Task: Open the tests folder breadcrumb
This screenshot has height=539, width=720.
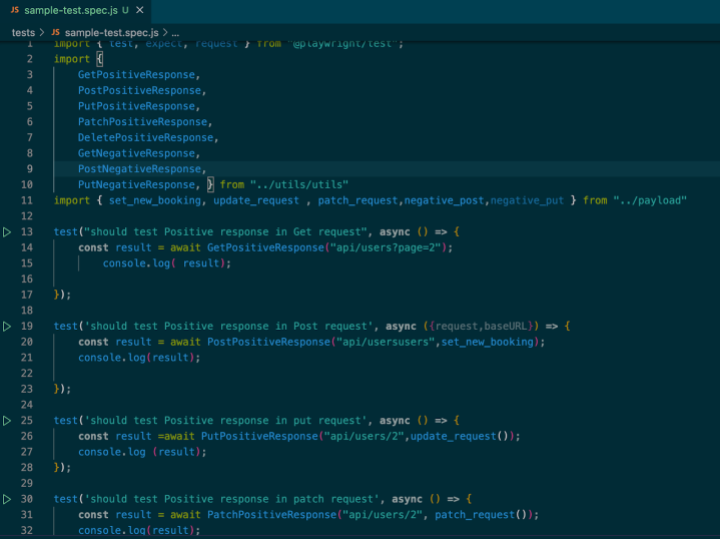Action: (23, 32)
